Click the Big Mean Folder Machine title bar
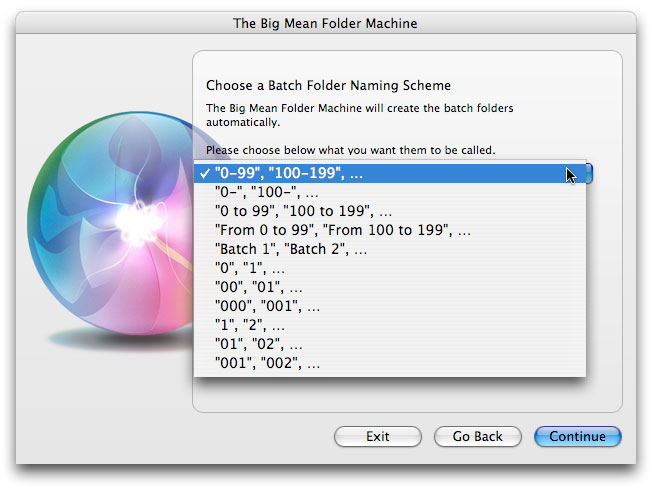This screenshot has width=652, height=488. [326, 23]
